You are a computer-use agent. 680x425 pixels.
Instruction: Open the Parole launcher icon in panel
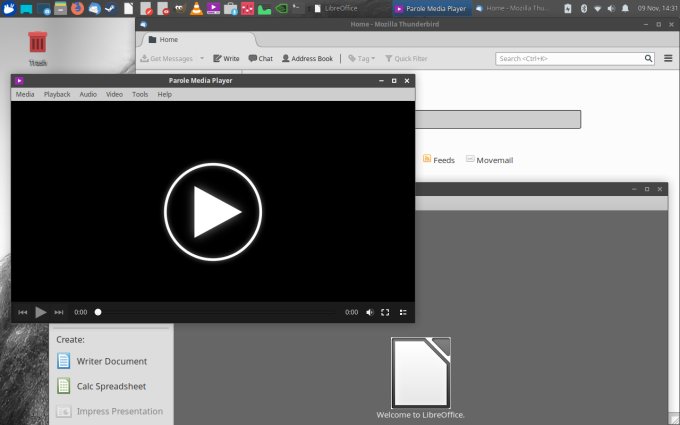213,8
